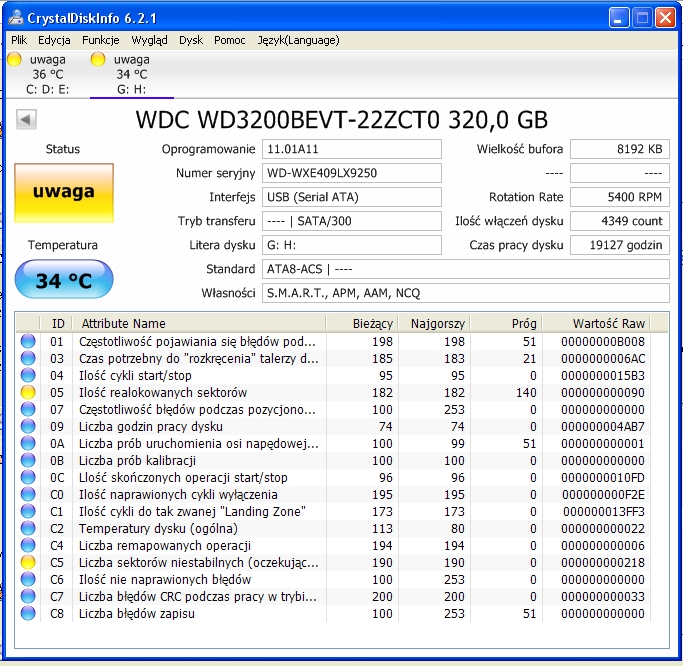
Task: Click yellow status circle for C: D: E: disk
Action: [x=14, y=59]
